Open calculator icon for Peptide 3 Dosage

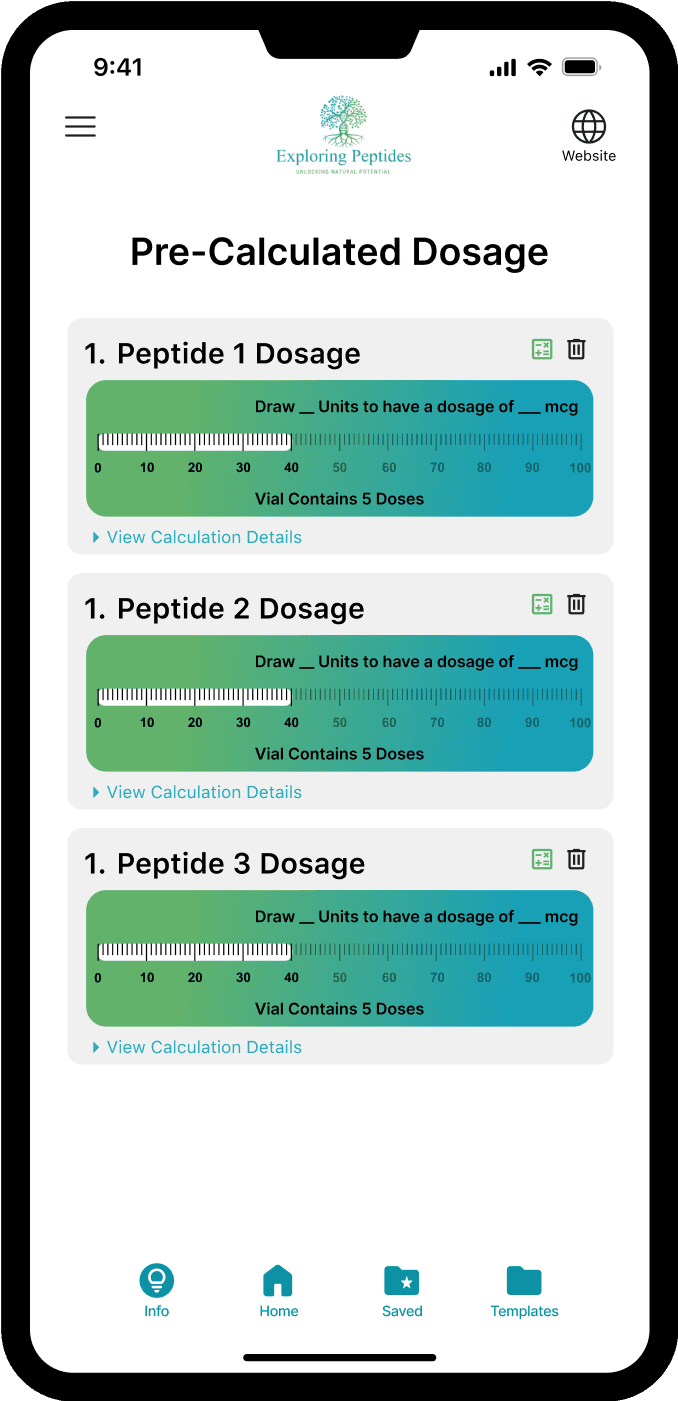[x=541, y=859]
